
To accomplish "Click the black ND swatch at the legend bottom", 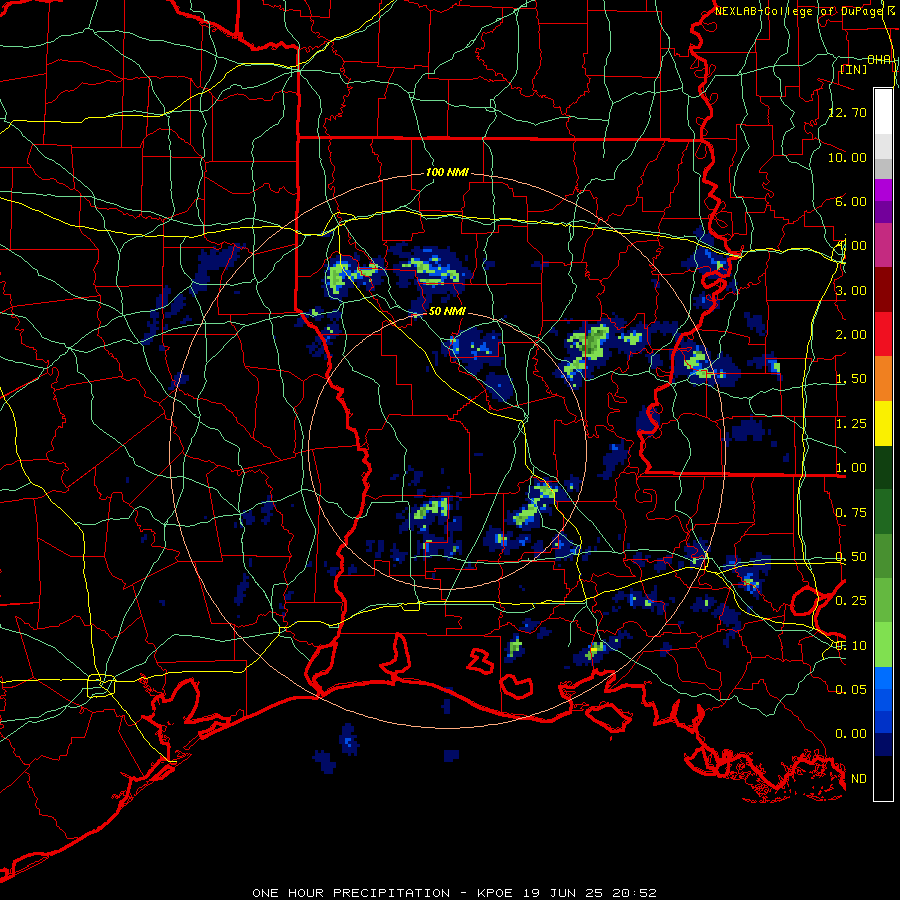I will 883,778.
